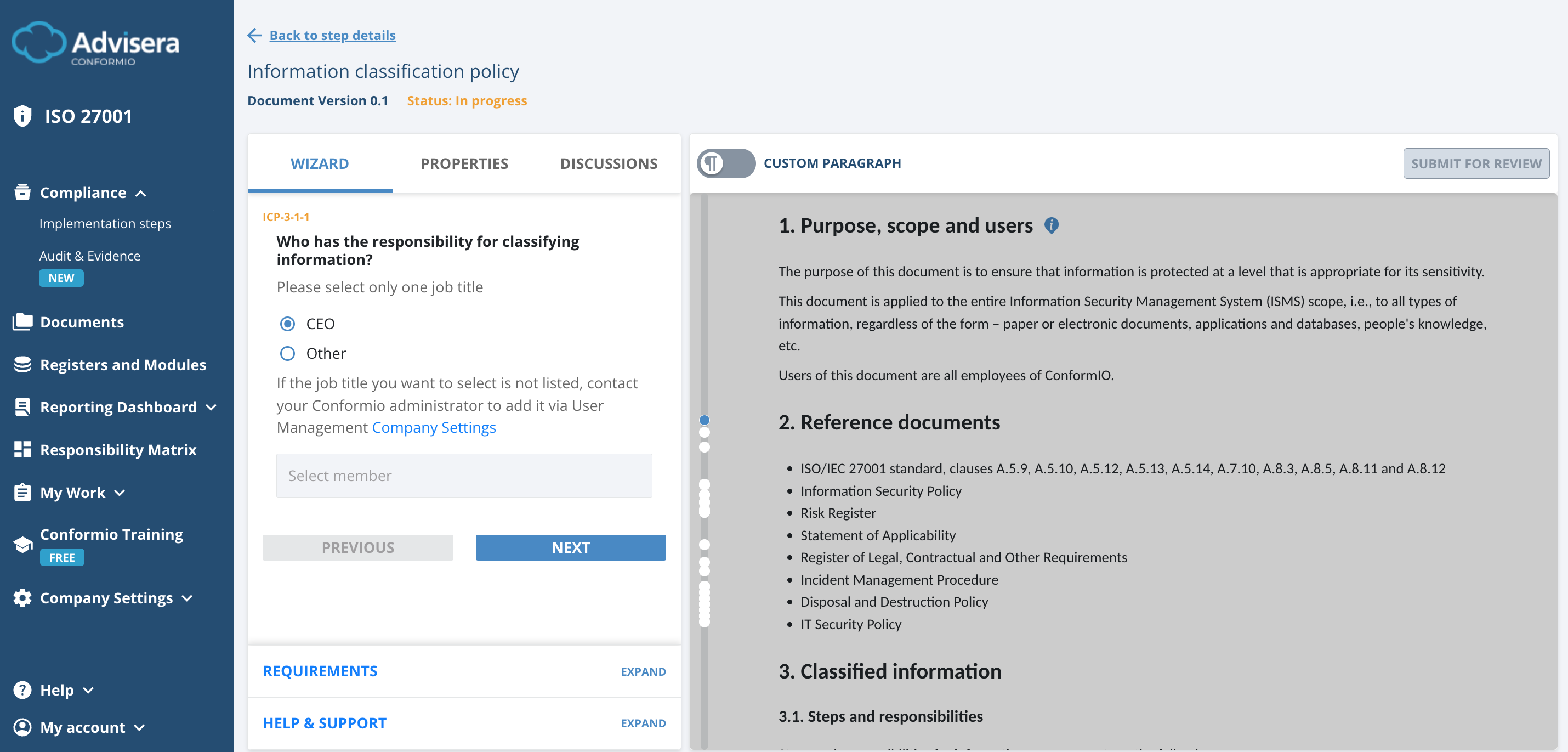Click the Advisera Conformio logo
This screenshot has height=752, width=1568.
click(x=95, y=43)
